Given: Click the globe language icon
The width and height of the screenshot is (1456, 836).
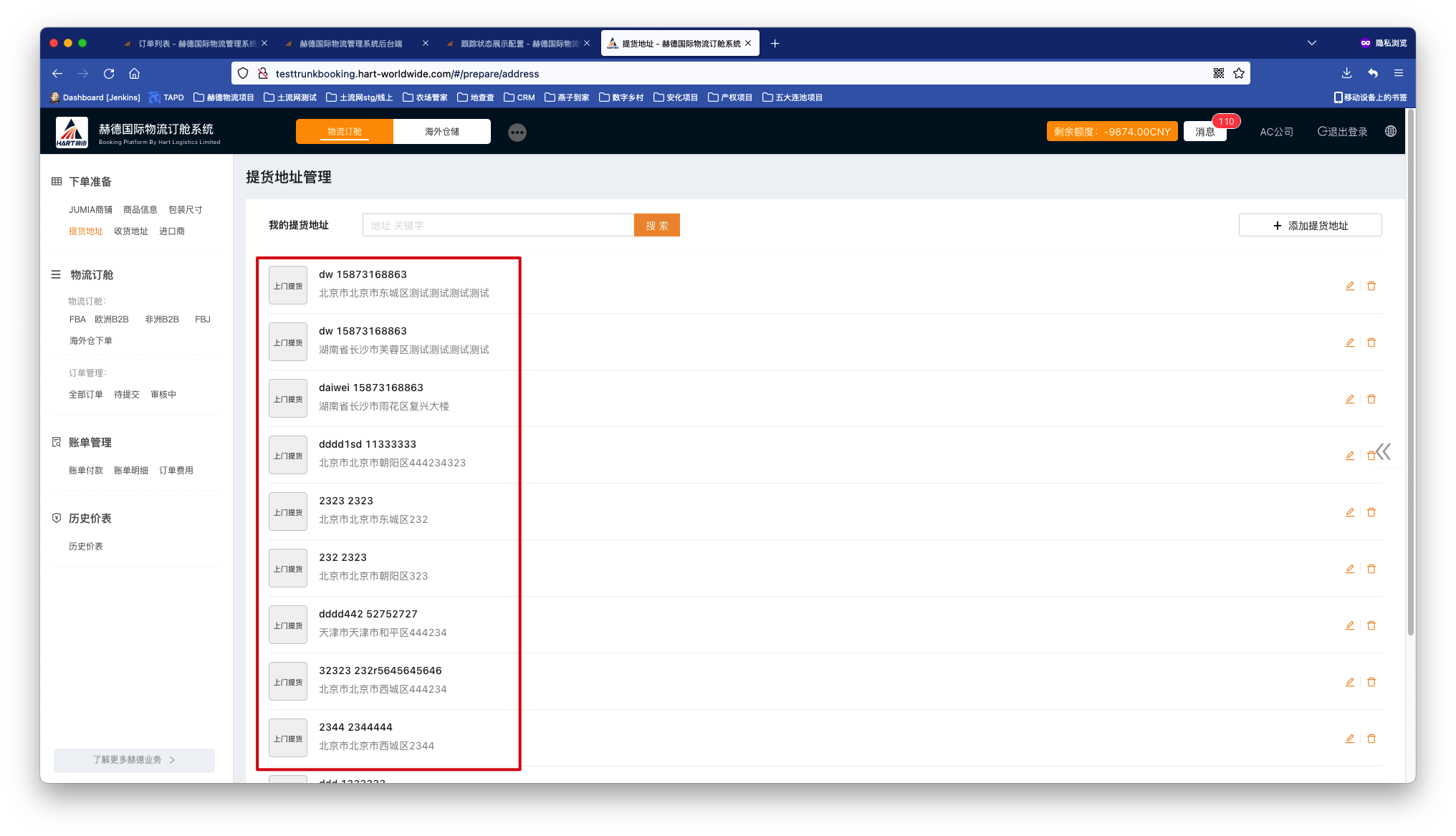Looking at the screenshot, I should click(1391, 132).
